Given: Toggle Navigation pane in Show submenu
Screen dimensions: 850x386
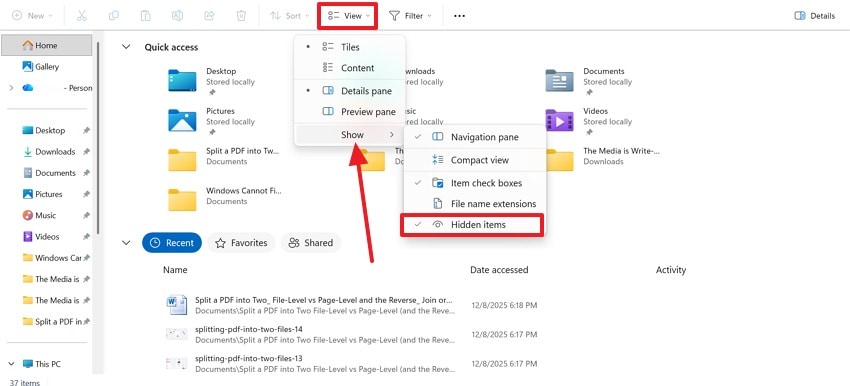Looking at the screenshot, I should (x=475, y=137).
